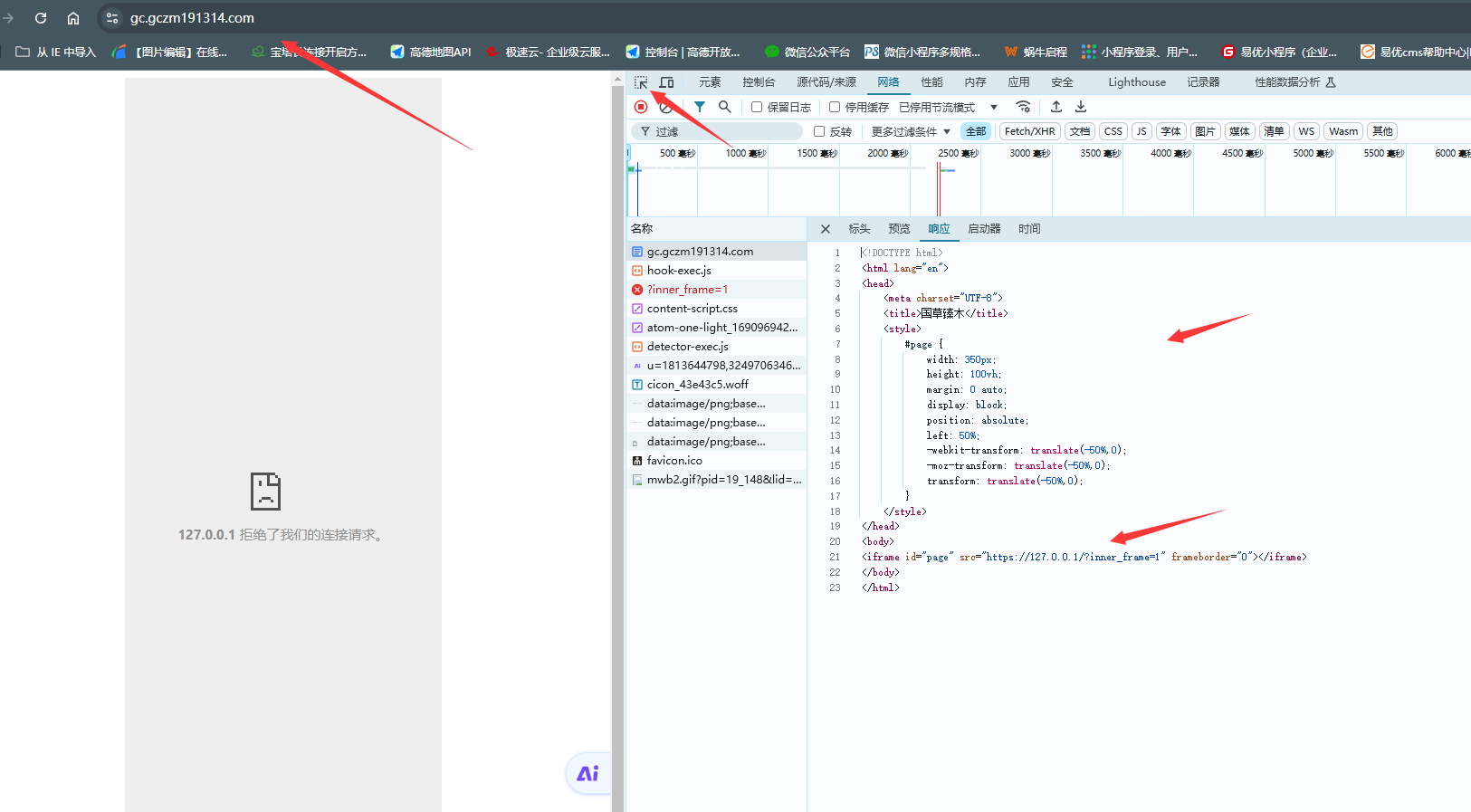This screenshot has height=812, width=1471.
Task: Click the floating Ai assistant button
Action: [587, 773]
